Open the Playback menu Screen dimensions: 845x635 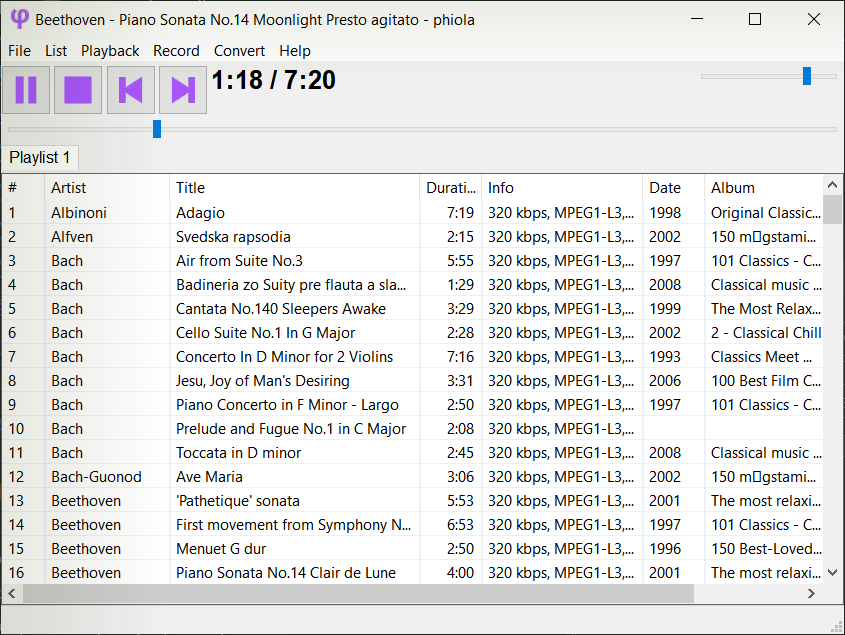(x=110, y=51)
